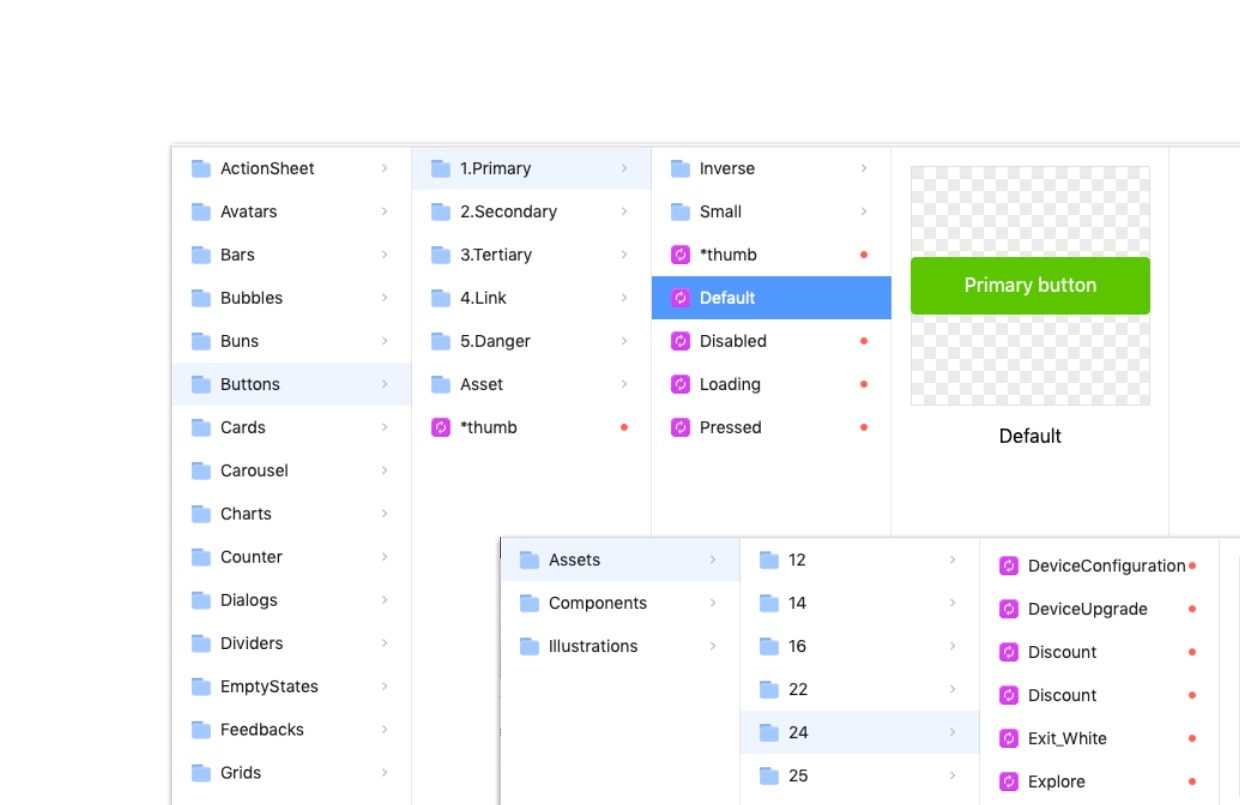The image size is (1240, 805).
Task: Expand the Components chevron in lower window
Action: click(713, 603)
